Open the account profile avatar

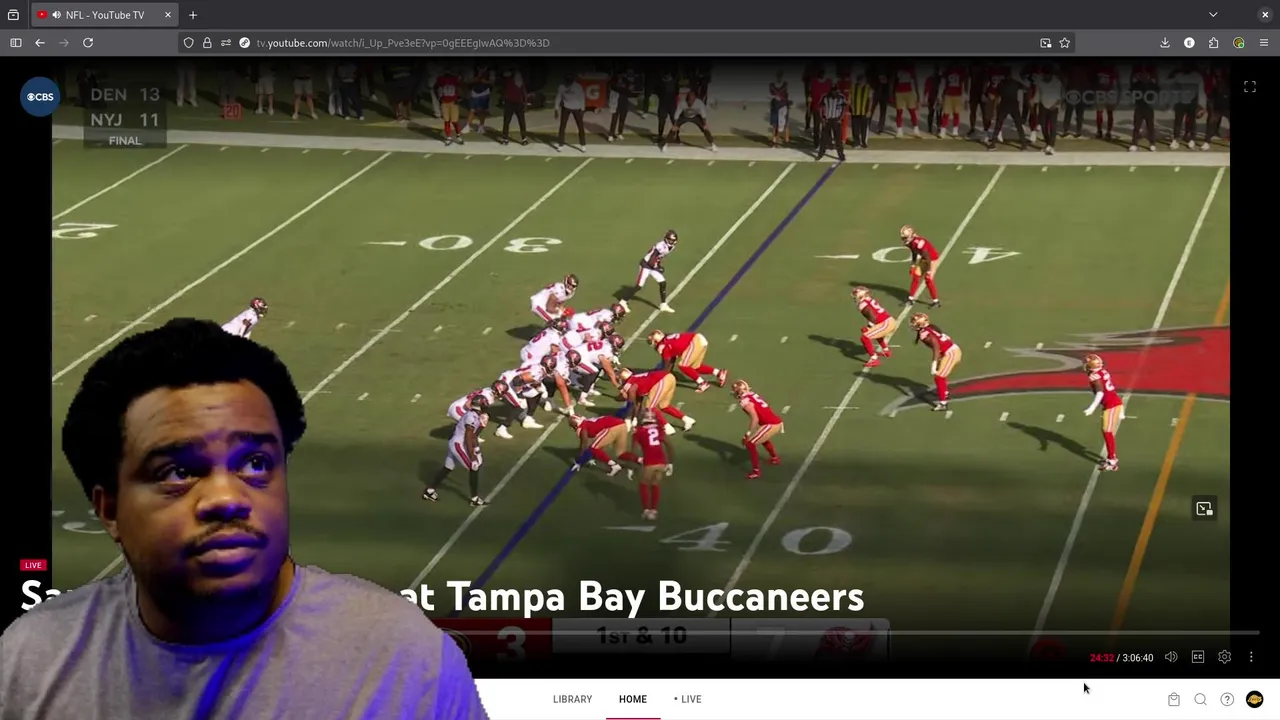tap(1254, 699)
